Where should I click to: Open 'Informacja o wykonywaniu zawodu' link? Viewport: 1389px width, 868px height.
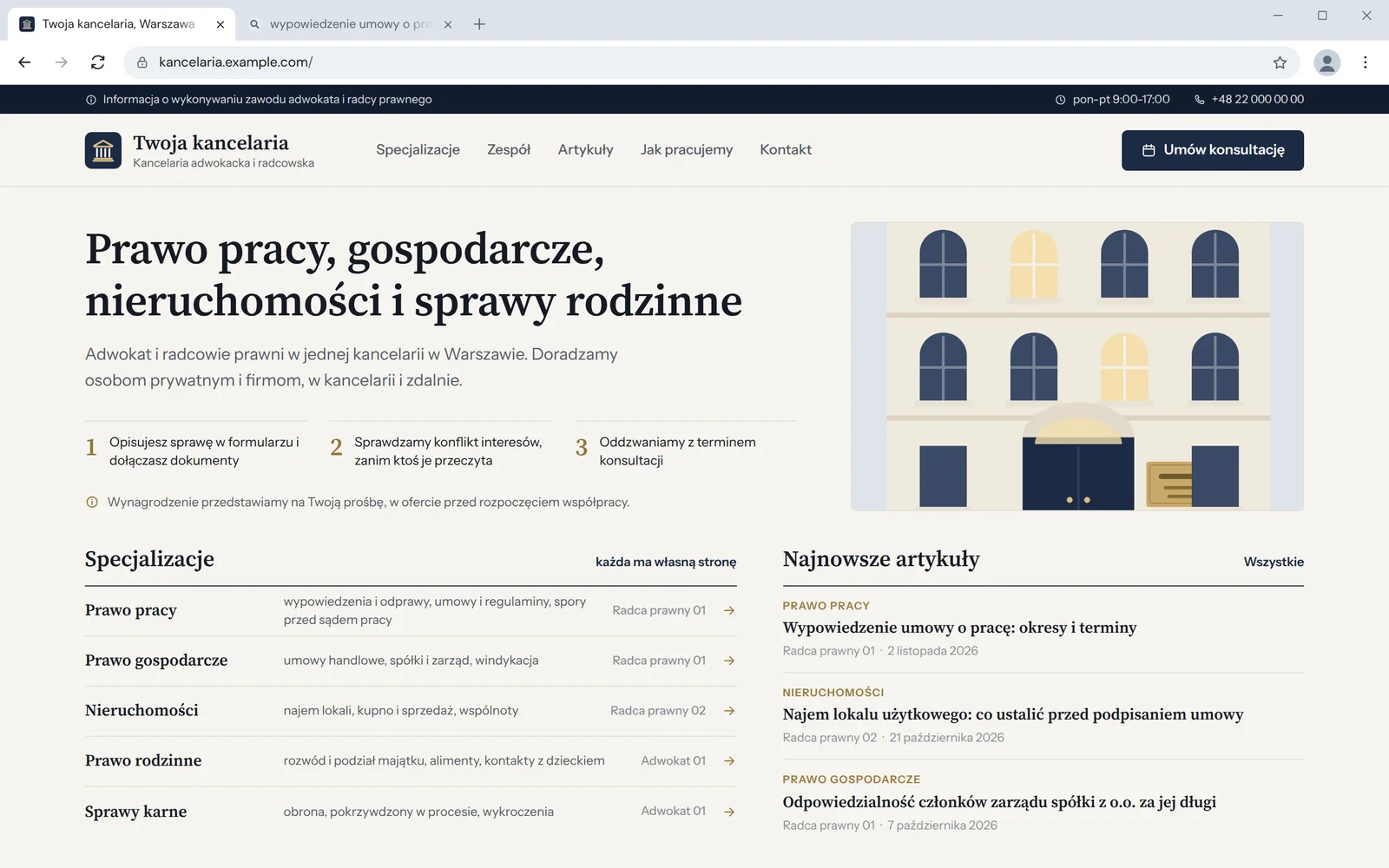tap(267, 100)
